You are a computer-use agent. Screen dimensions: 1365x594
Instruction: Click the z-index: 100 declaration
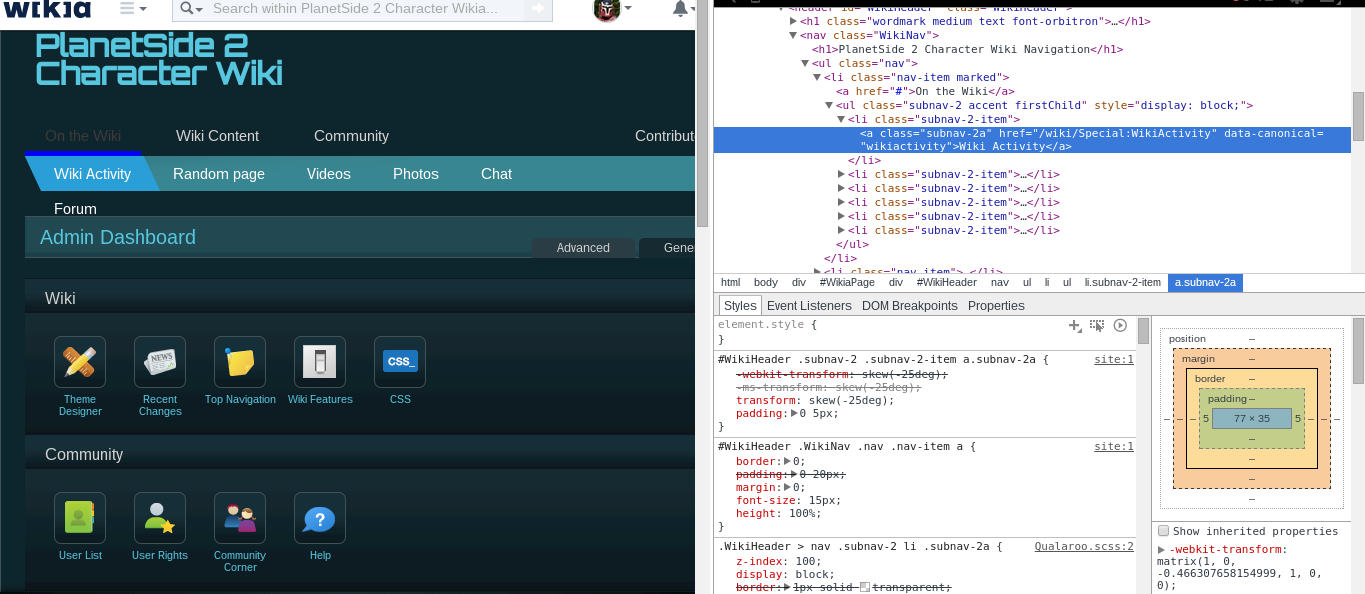click(x=778, y=562)
